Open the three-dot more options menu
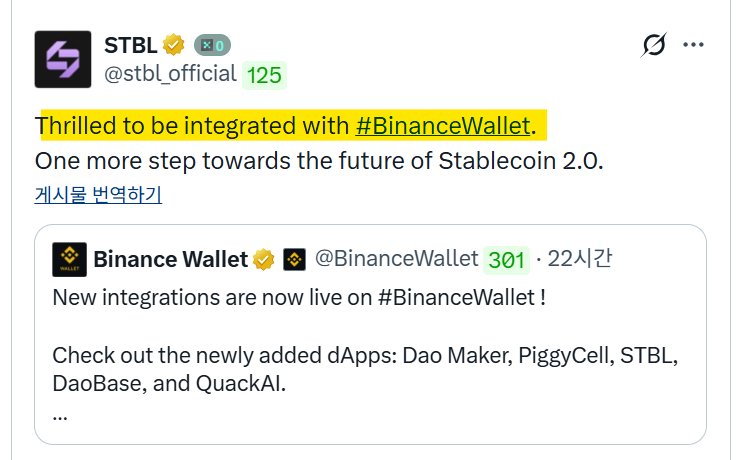The image size is (738, 460). [x=694, y=46]
